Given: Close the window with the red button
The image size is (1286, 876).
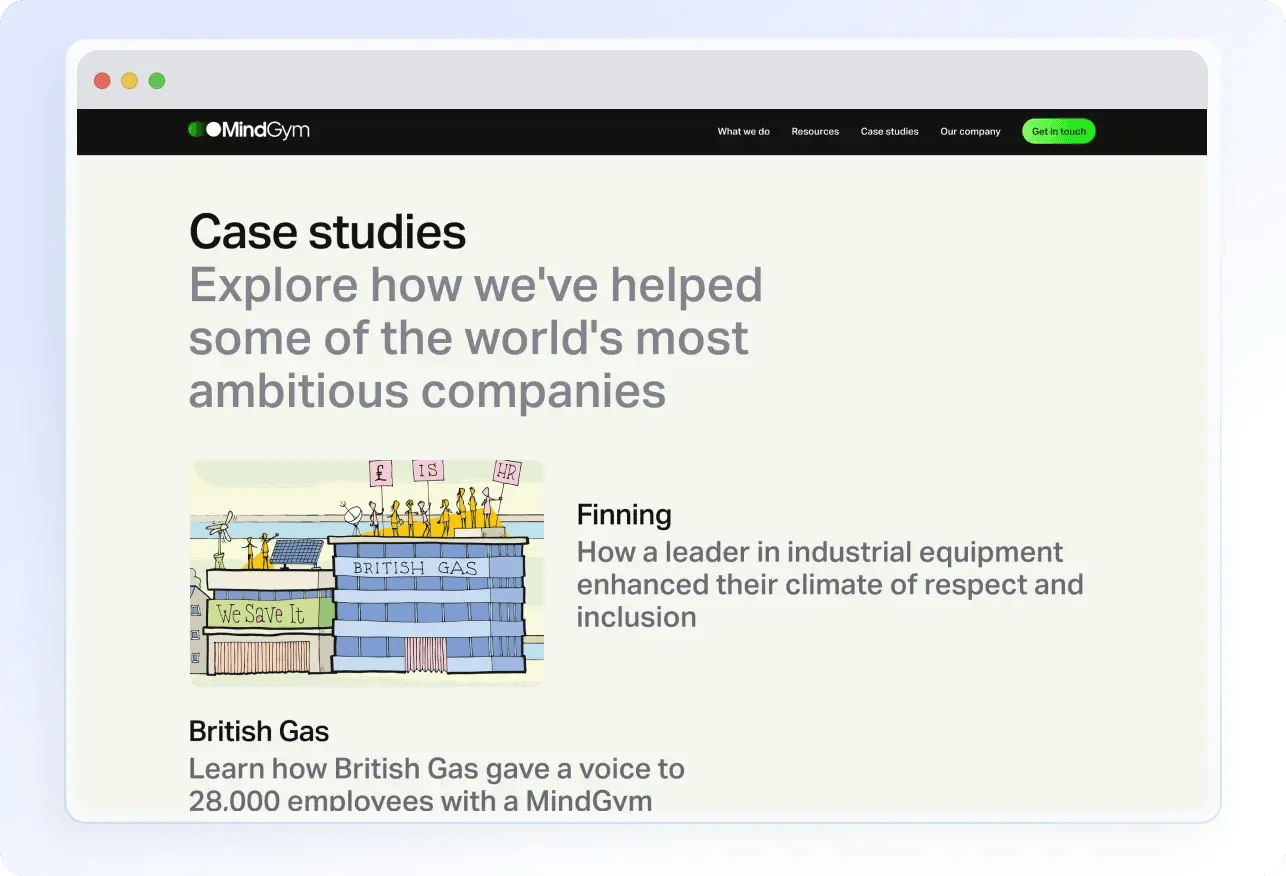Looking at the screenshot, I should [x=102, y=81].
